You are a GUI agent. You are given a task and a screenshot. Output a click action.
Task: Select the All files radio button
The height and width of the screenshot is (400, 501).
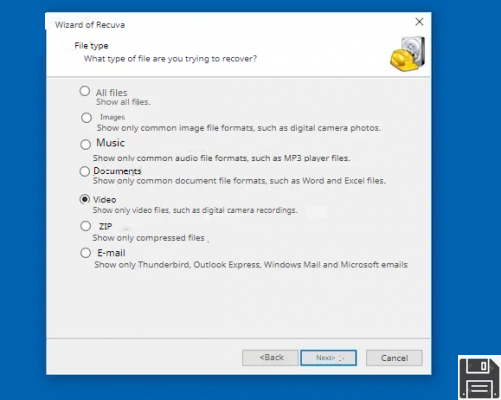tap(85, 91)
